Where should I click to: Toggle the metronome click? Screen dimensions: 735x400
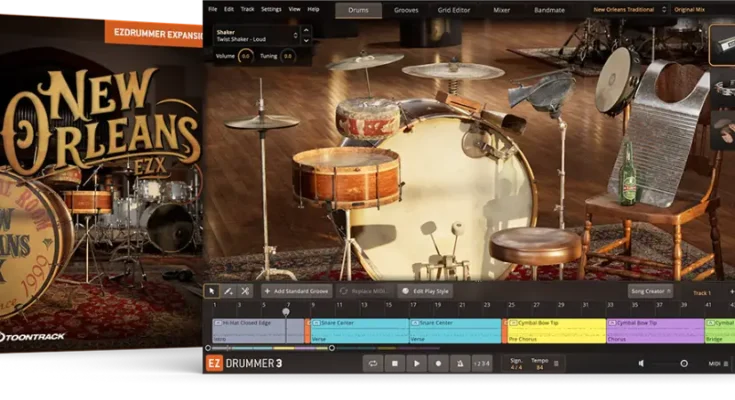(460, 364)
